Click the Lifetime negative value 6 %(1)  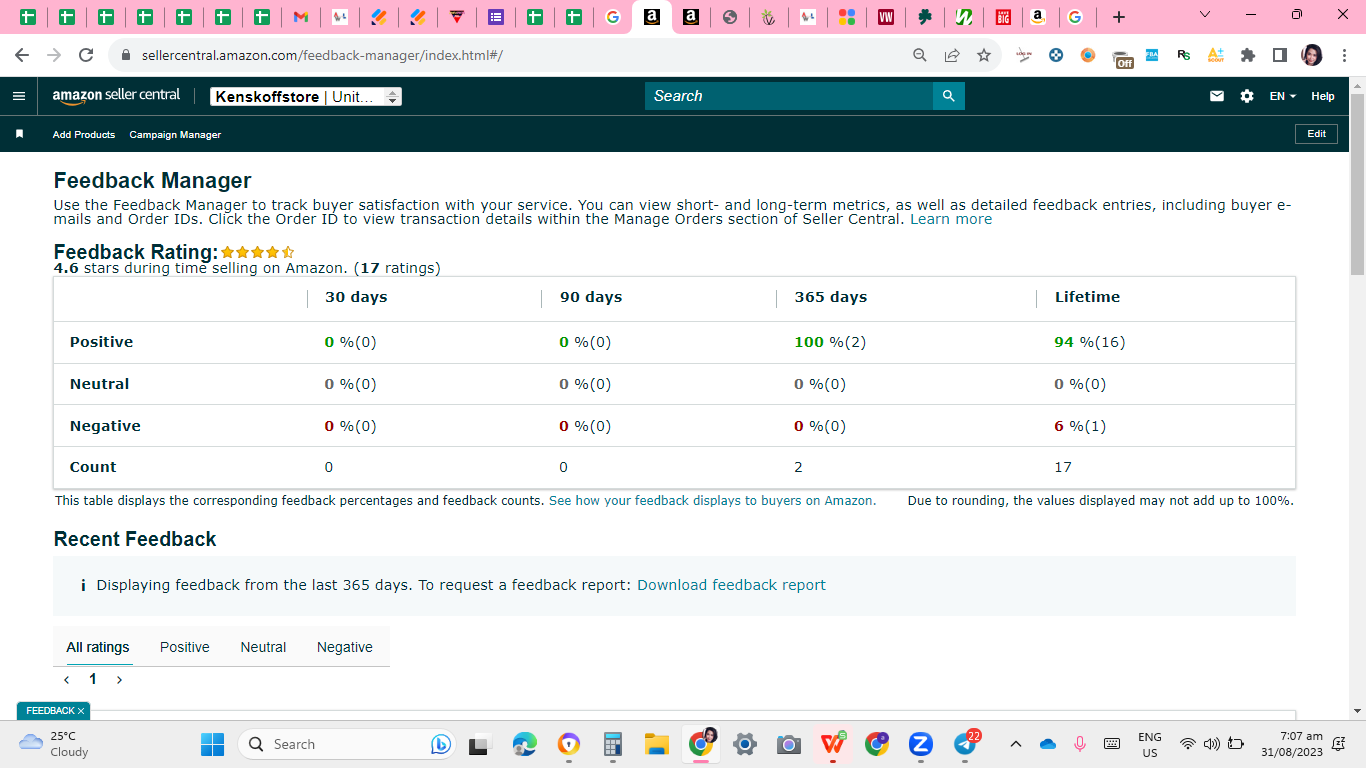(x=1080, y=426)
